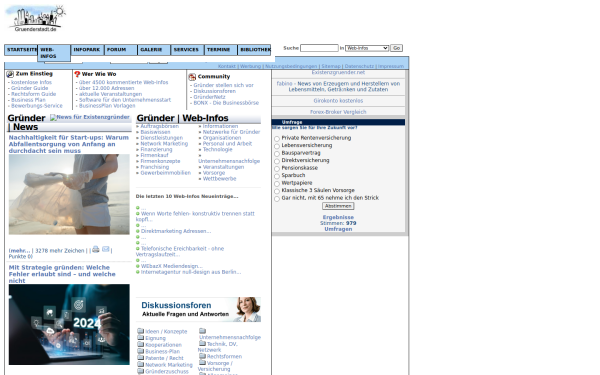Image resolution: width=600 pixels, height=375 pixels.
Task: Open the GALERIE navigation tab
Action: point(154,50)
